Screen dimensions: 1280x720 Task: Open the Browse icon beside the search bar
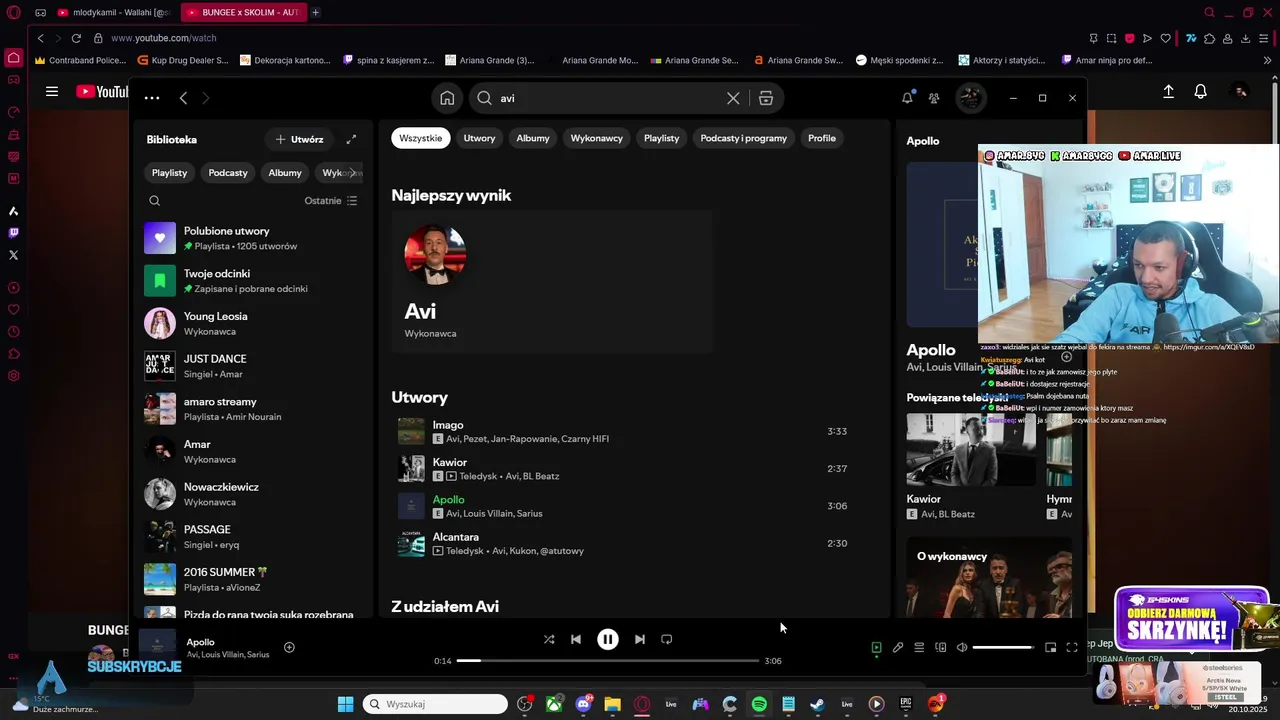[766, 98]
